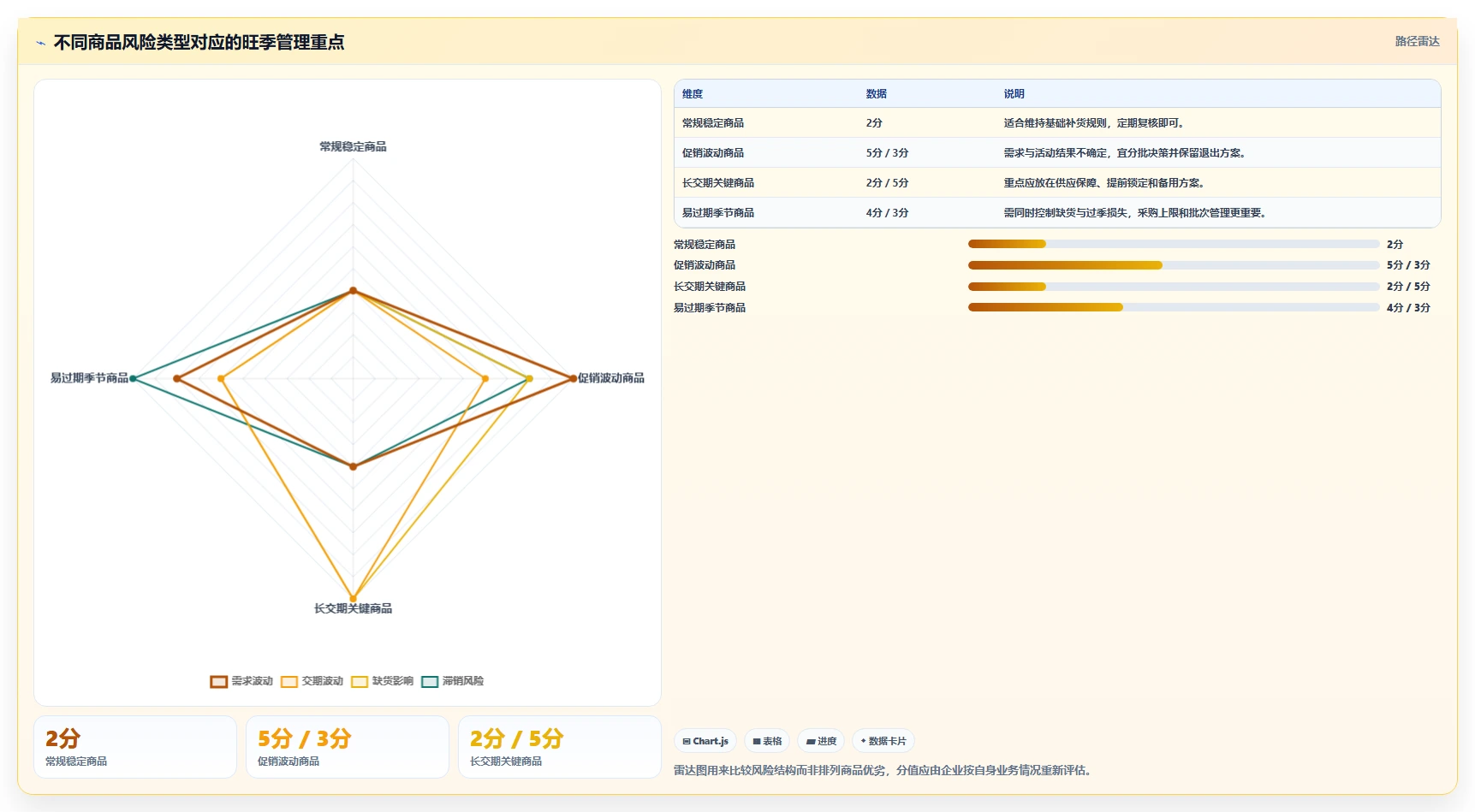
Task: Click the 2分 / 5分 value in table
Action: pos(887,183)
